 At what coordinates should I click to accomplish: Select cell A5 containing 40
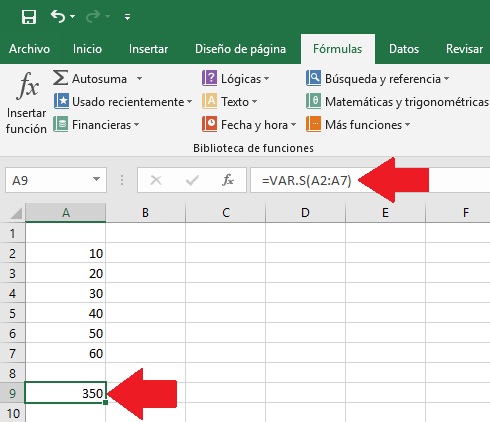[x=66, y=313]
